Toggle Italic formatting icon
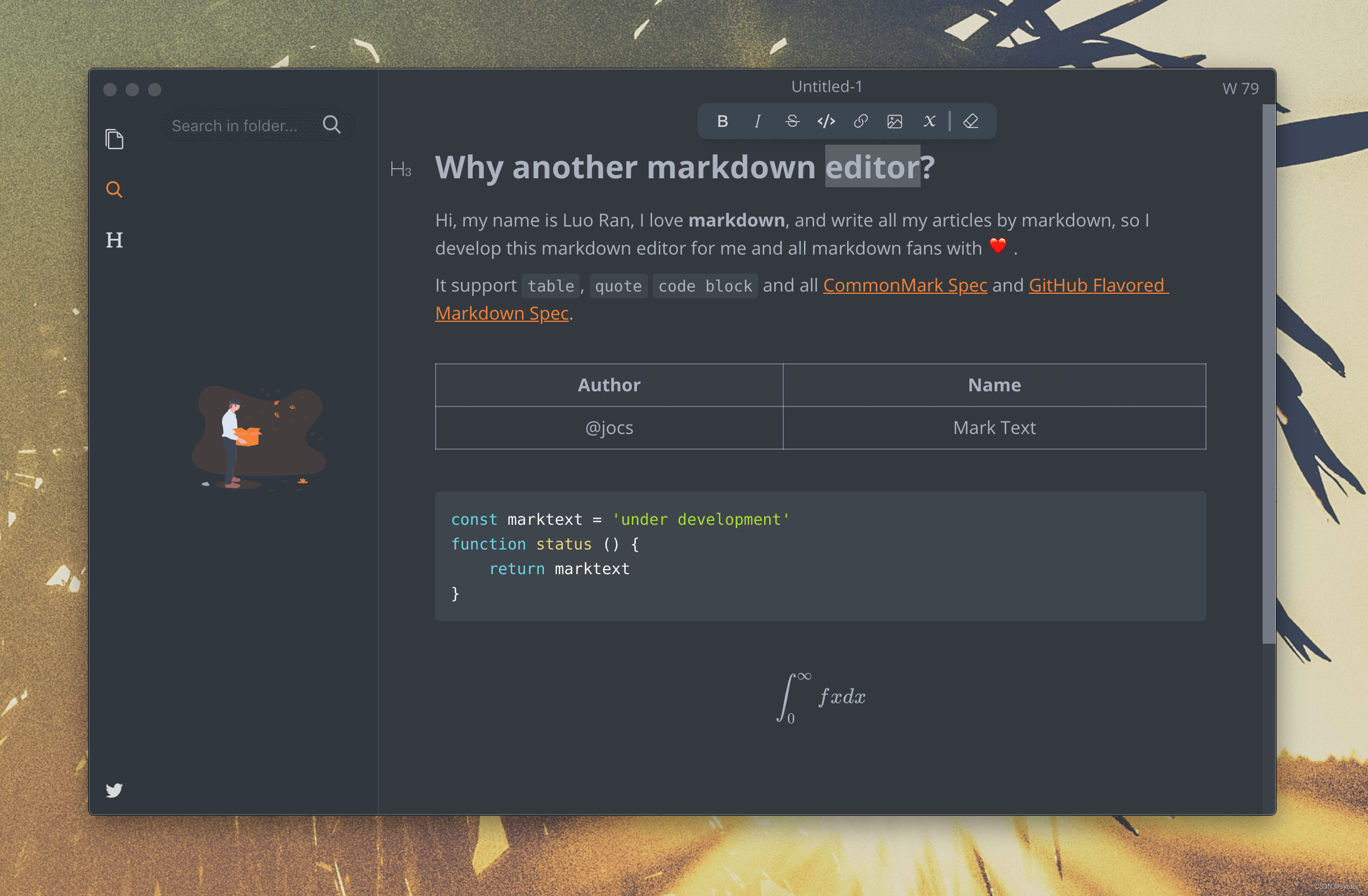The image size is (1368, 896). [x=757, y=121]
